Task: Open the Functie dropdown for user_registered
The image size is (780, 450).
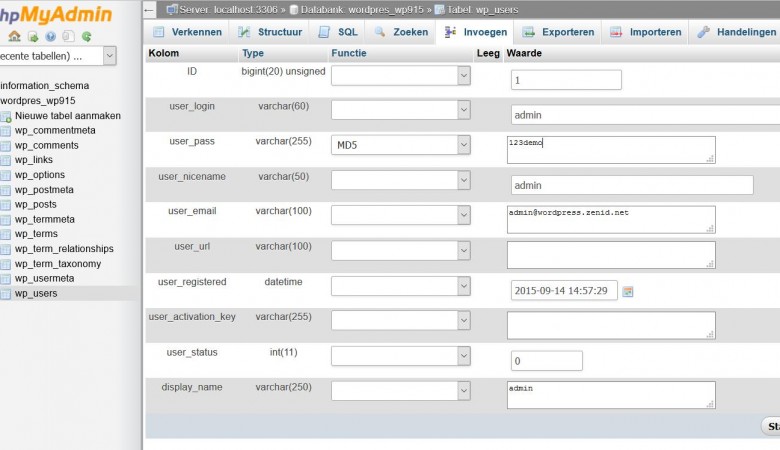Action: pos(401,286)
